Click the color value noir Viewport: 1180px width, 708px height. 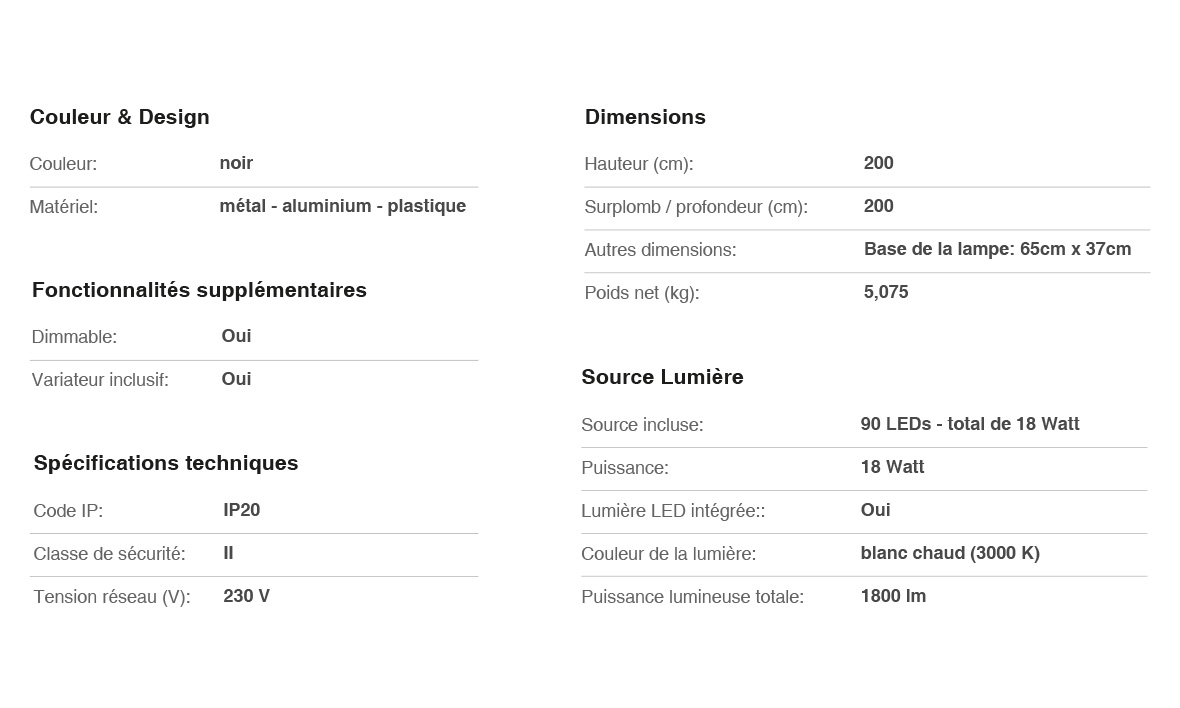(x=236, y=163)
